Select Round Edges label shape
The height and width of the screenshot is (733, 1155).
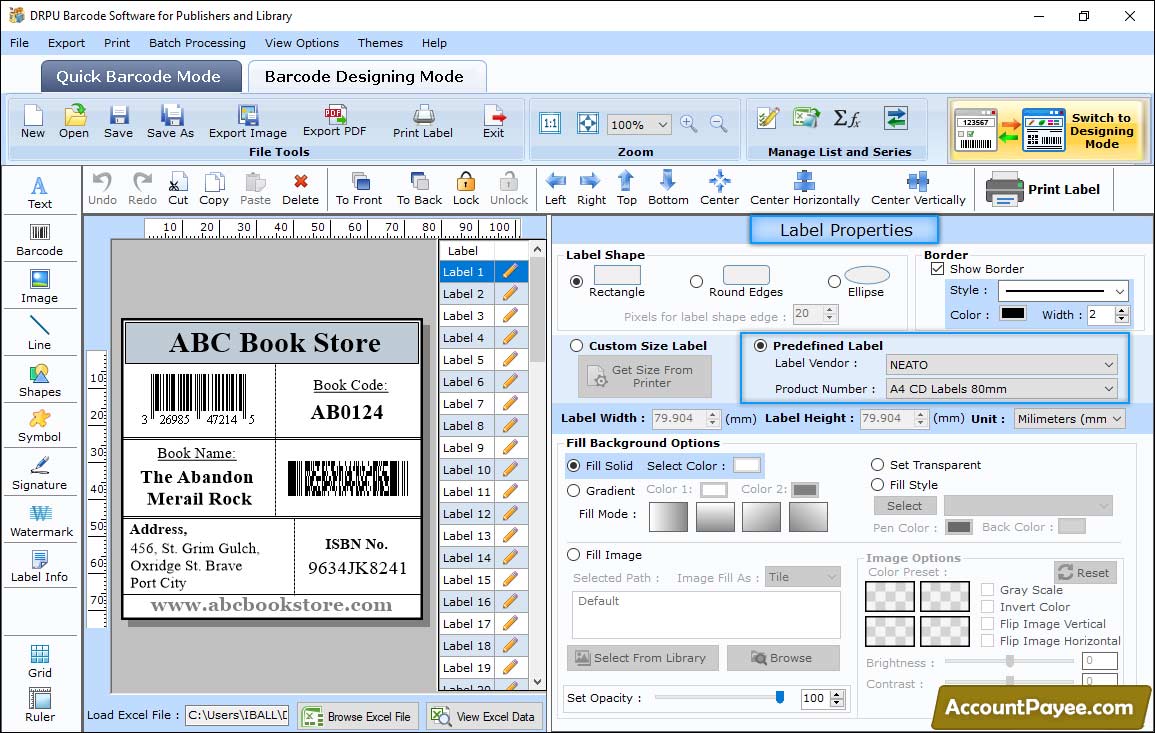696,281
